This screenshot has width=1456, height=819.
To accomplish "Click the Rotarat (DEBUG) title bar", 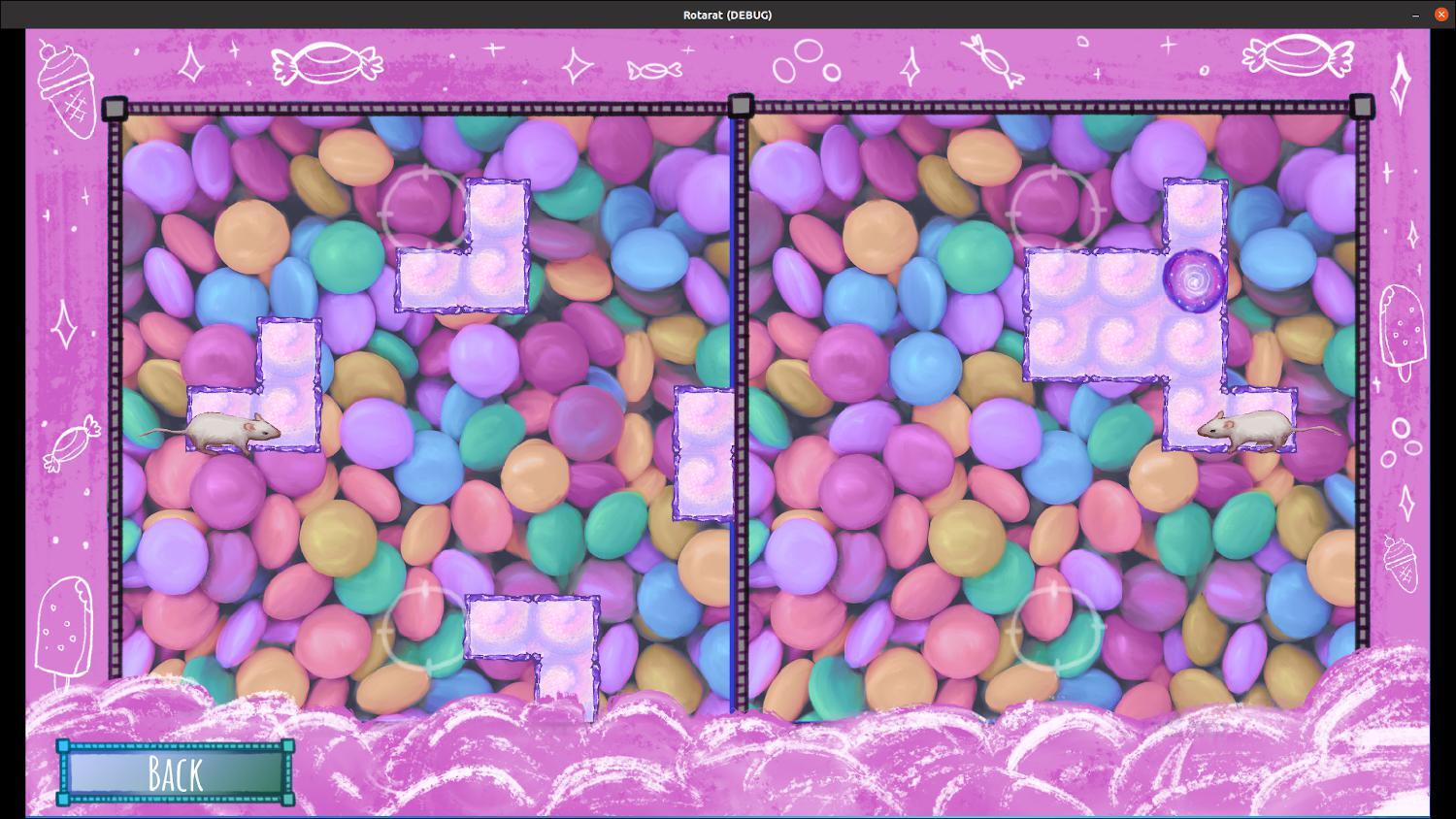I will coord(727,15).
